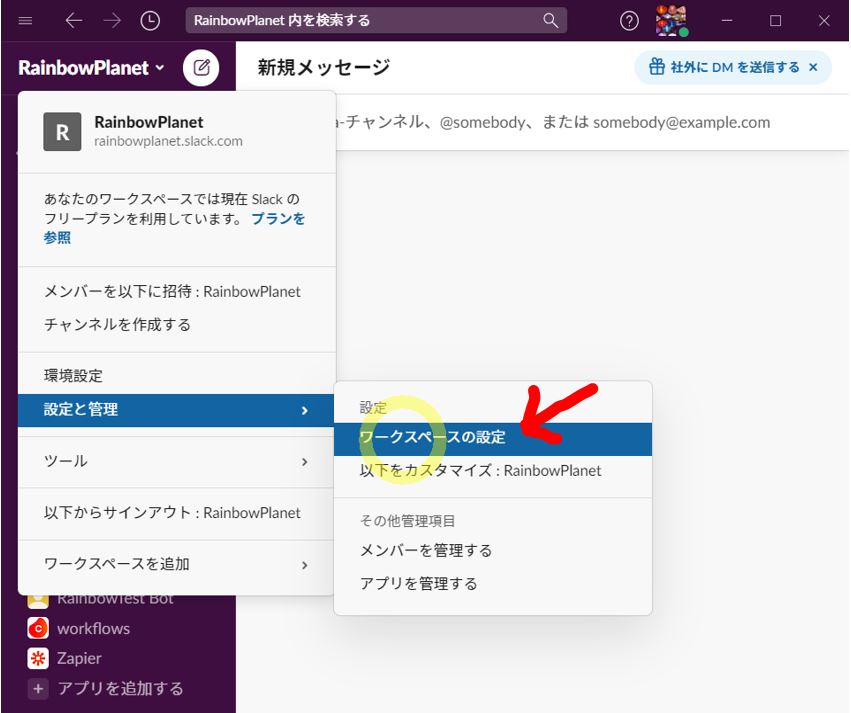This screenshot has width=851, height=713.
Task: Click メンバーを以下に招待 : RainbowPlanet
Action: point(176,291)
